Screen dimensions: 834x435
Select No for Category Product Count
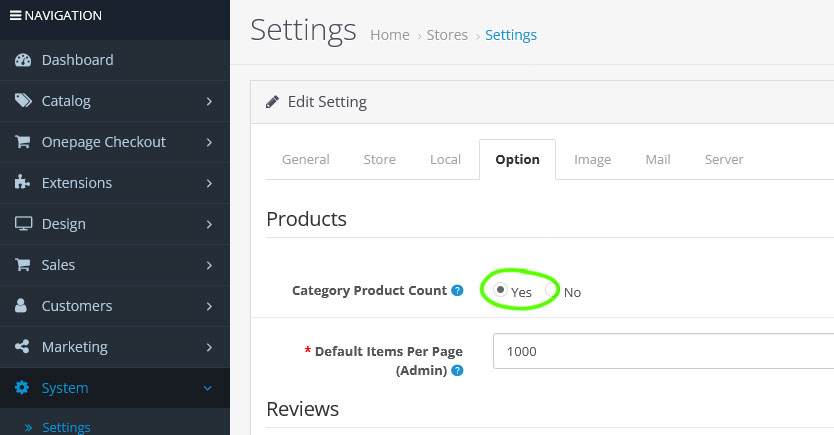pos(551,290)
